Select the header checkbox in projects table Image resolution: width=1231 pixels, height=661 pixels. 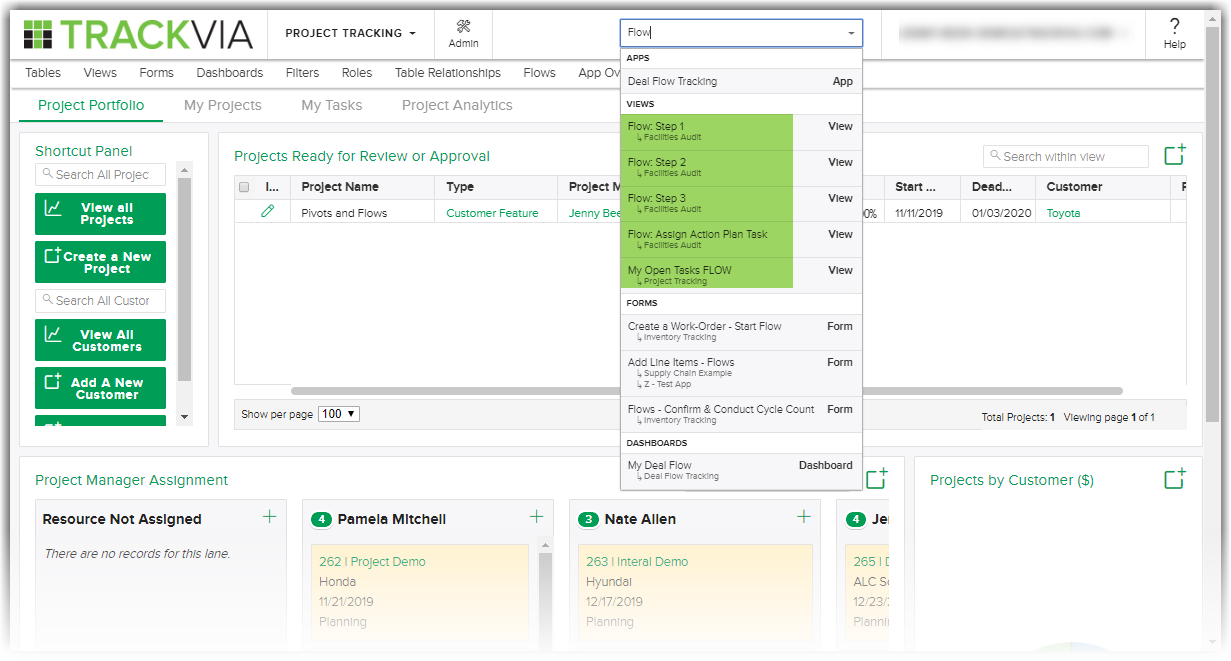pos(244,187)
